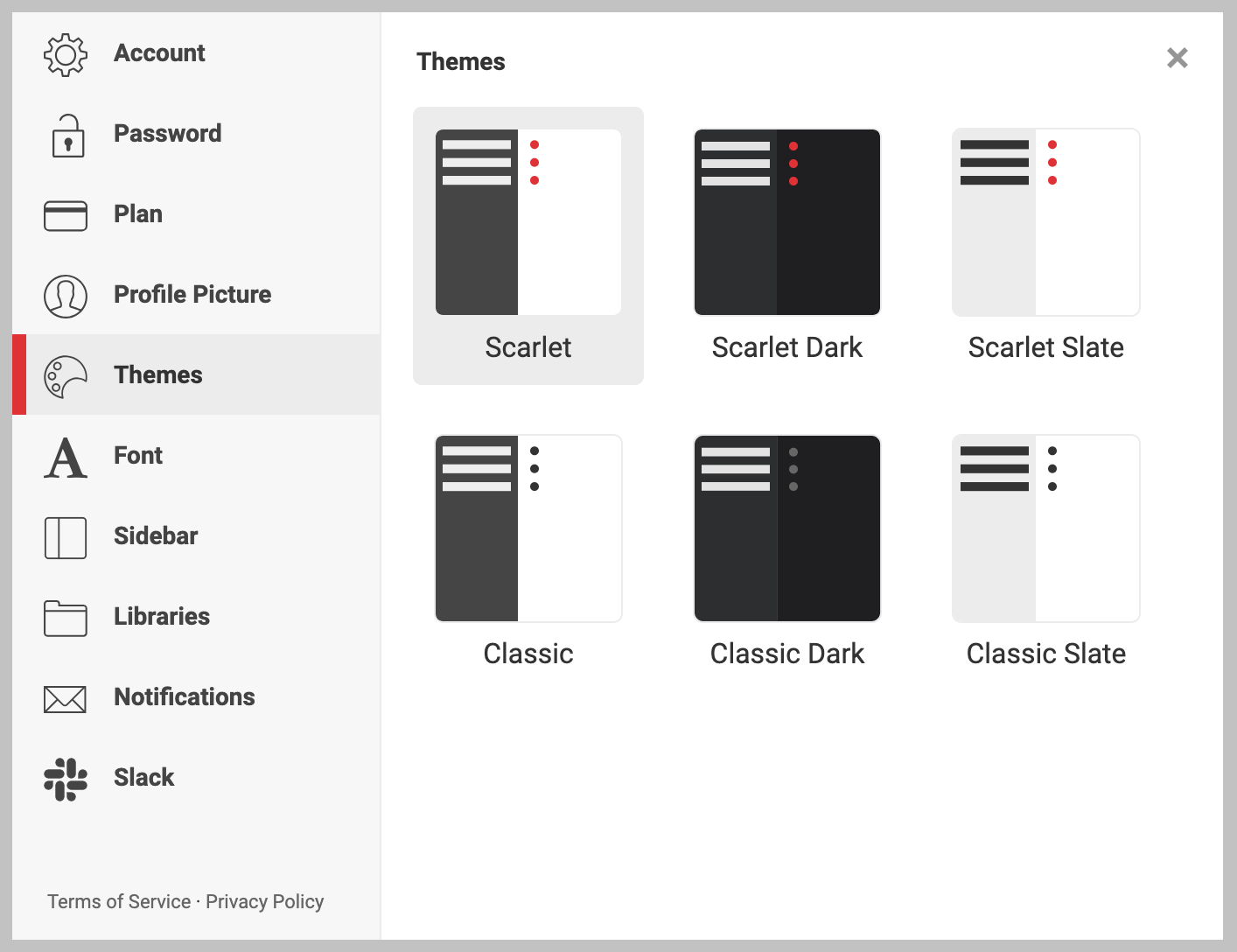Click the Notifications envelope icon
The width and height of the screenshot is (1237, 952).
click(x=66, y=699)
